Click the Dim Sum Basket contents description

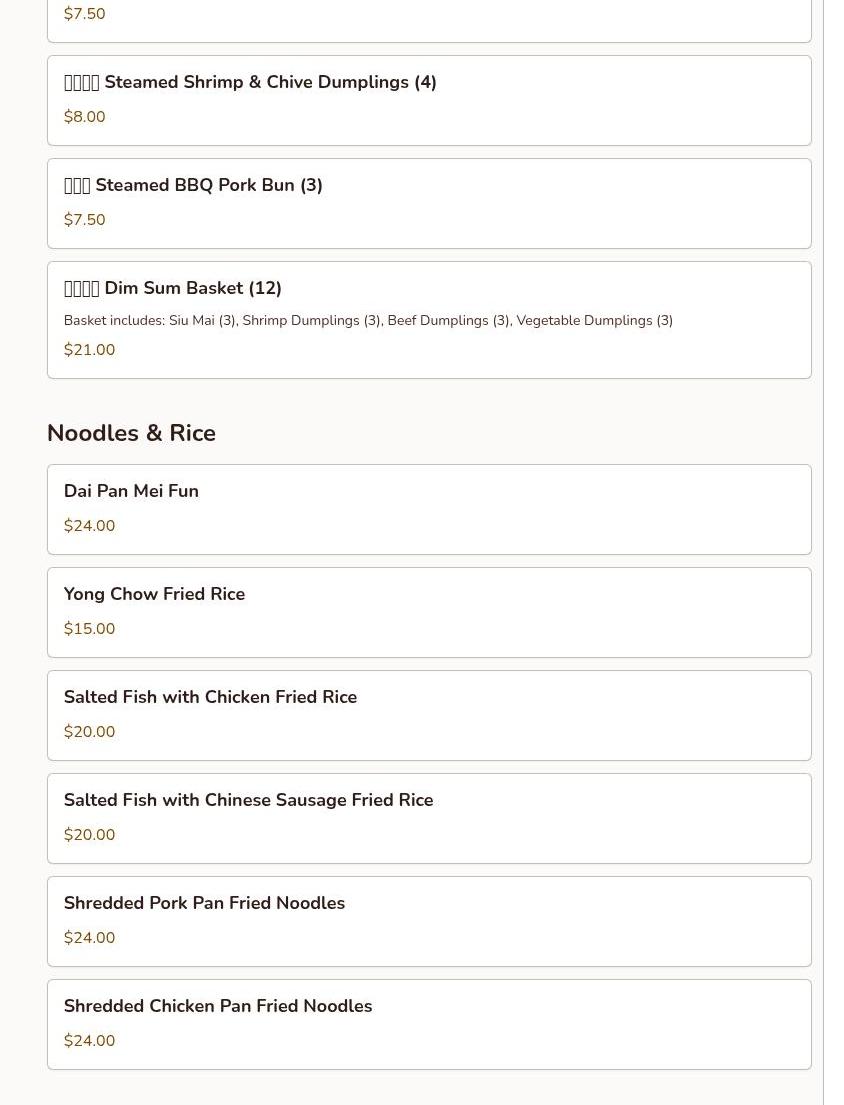click(368, 321)
